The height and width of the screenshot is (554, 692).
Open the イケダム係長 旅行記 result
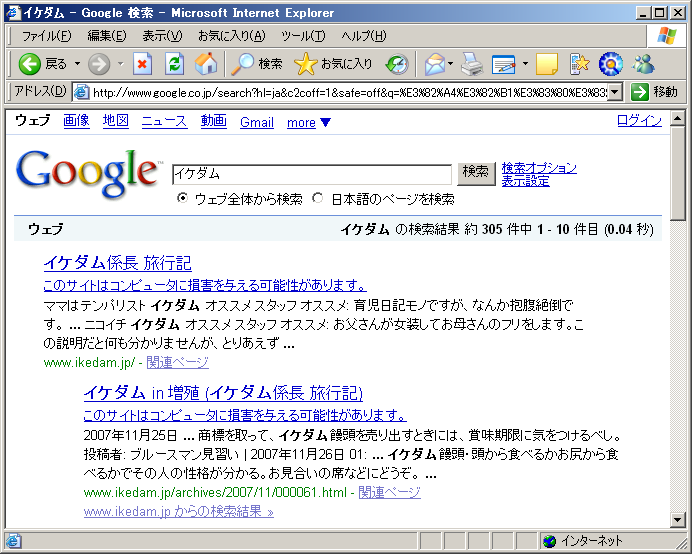117,263
